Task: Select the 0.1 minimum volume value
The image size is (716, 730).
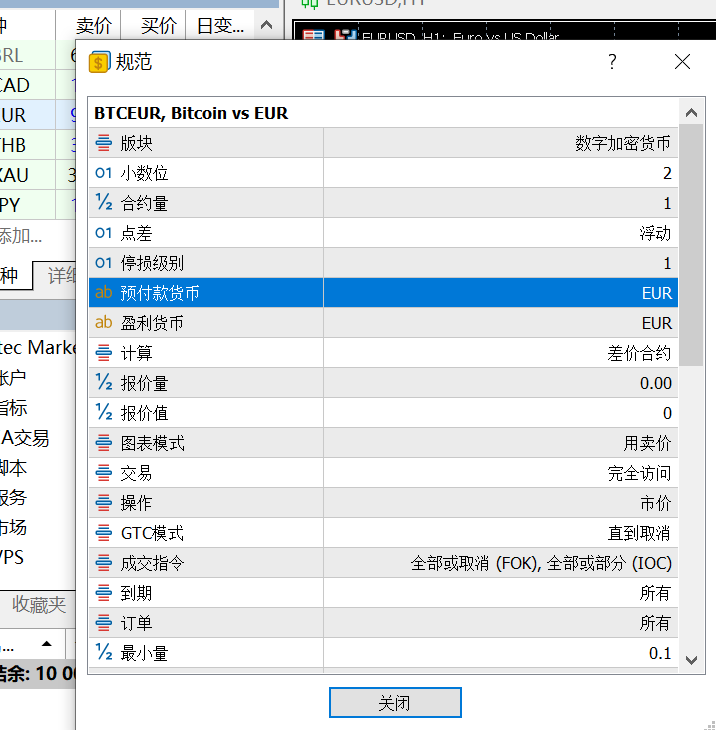Action: (x=660, y=653)
